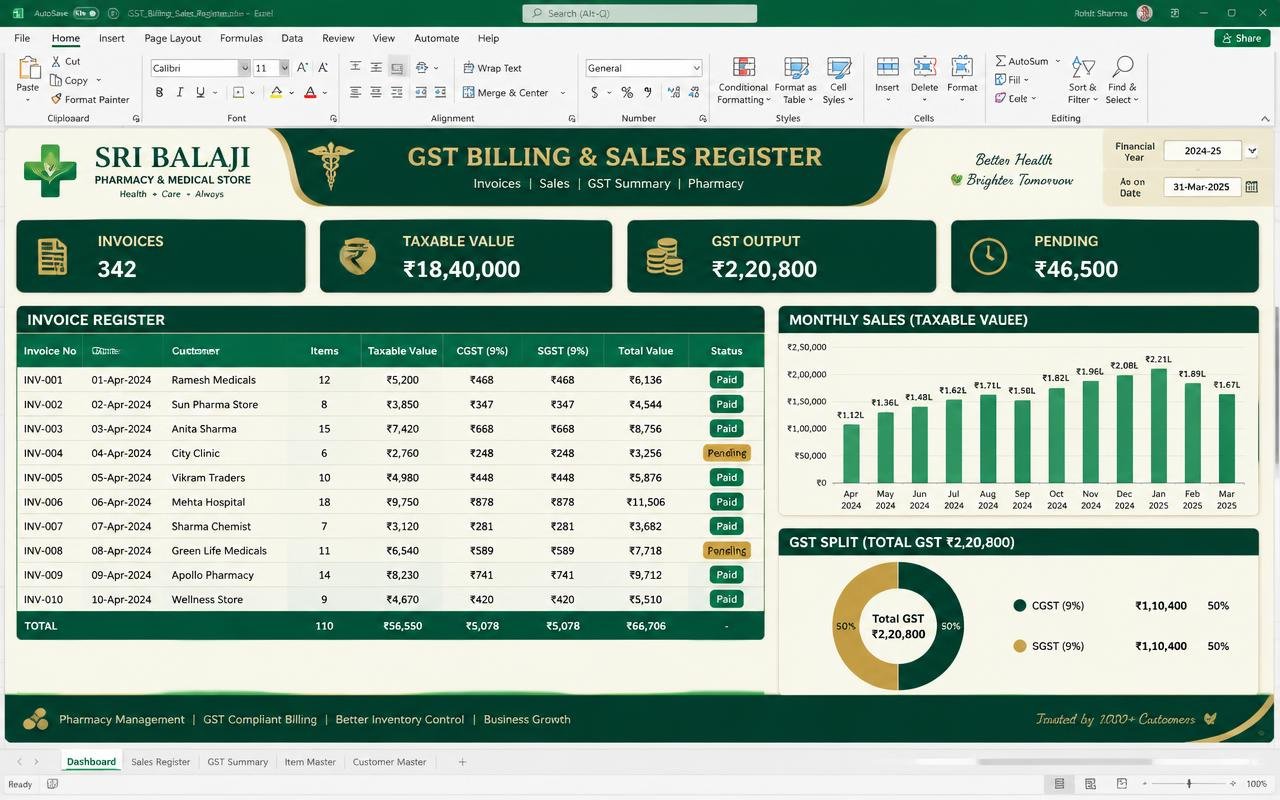Switch to the GST Summary sheet

point(238,762)
